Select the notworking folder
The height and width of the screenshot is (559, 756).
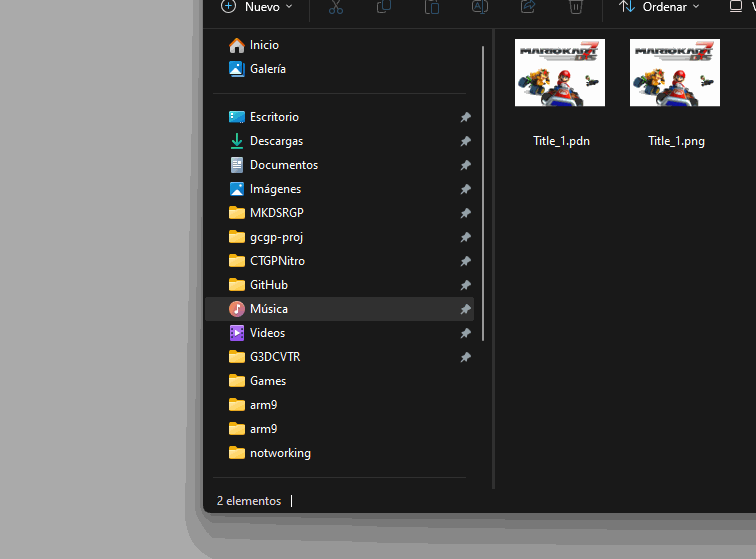point(339,453)
